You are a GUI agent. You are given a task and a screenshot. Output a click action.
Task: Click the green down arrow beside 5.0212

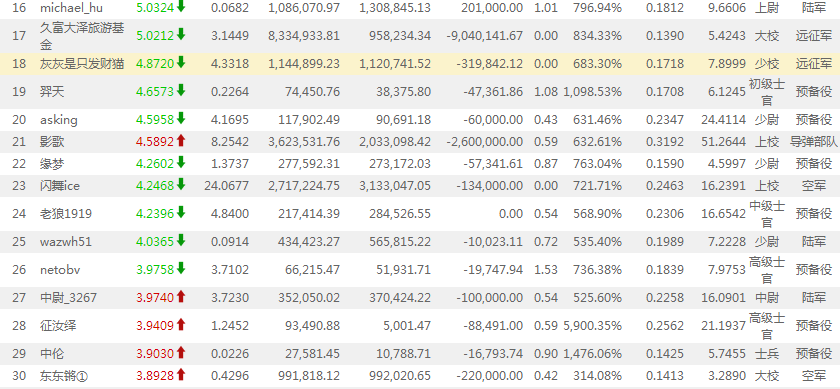click(x=181, y=35)
